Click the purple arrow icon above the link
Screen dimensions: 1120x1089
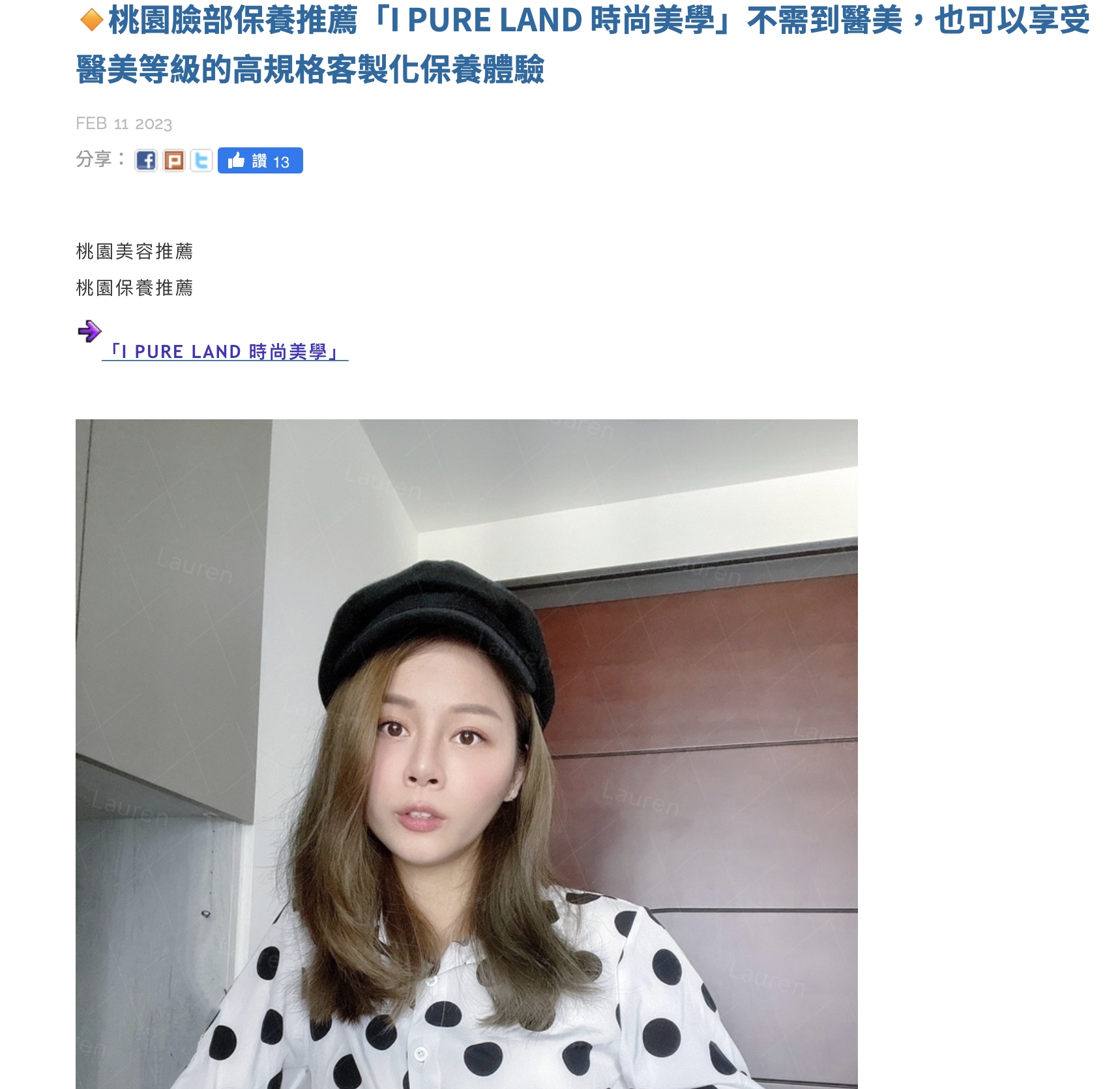click(x=89, y=331)
